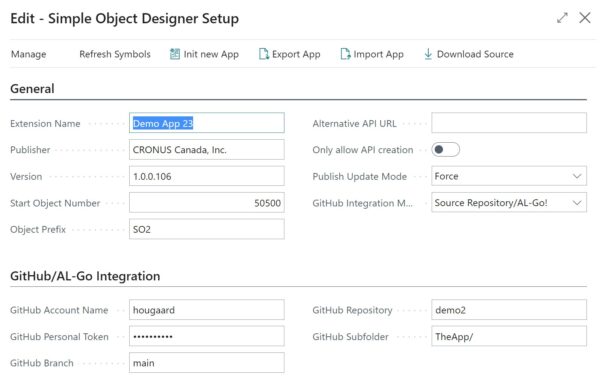The width and height of the screenshot is (600, 384).
Task: Collapse the General section header
Action: (x=32, y=89)
